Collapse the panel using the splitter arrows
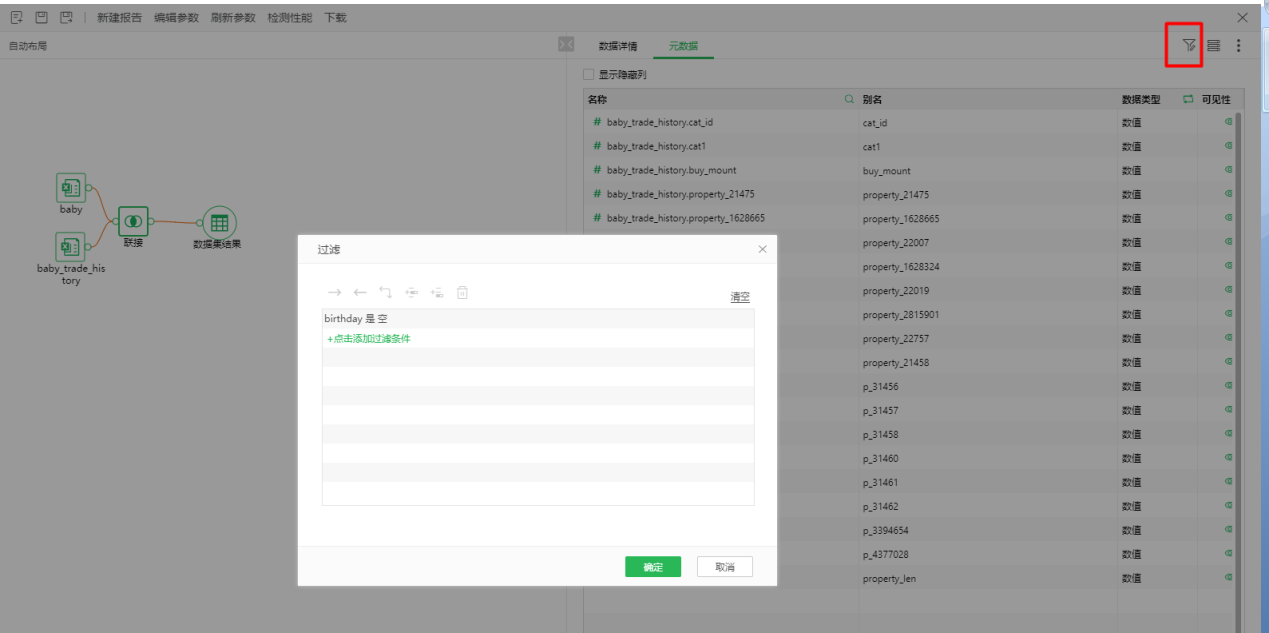 pyautogui.click(x=565, y=45)
